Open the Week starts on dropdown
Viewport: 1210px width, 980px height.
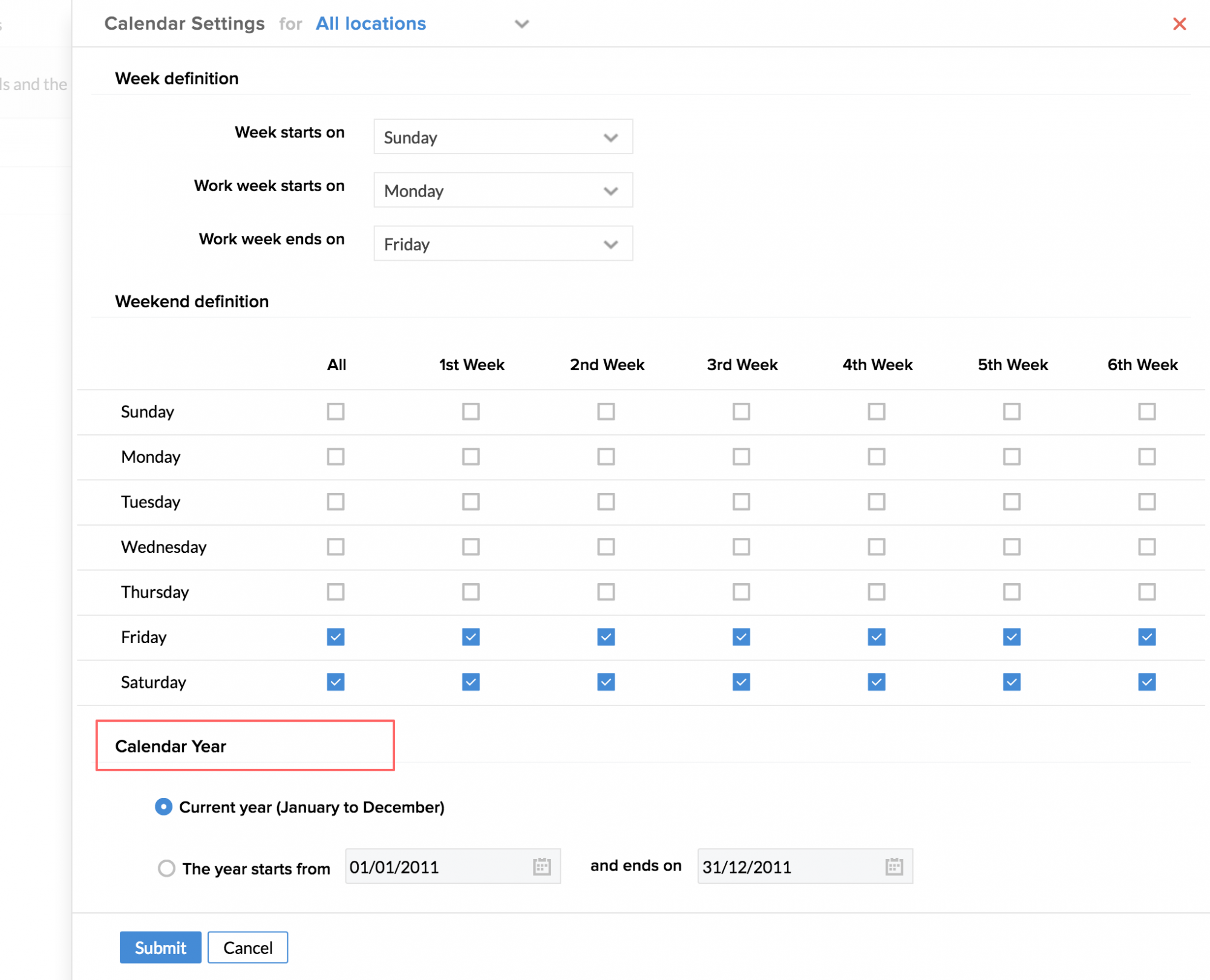tap(503, 137)
